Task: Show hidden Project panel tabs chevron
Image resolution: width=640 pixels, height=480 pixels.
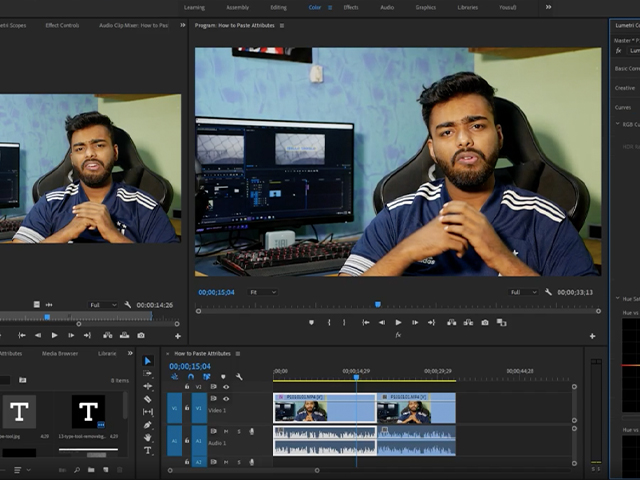Action: 130,353
